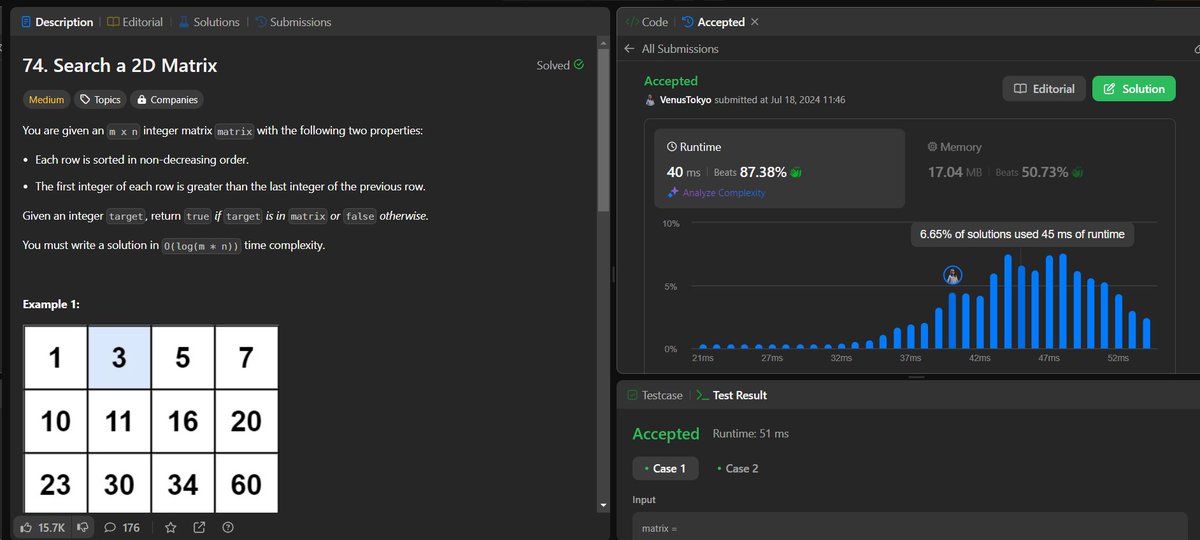This screenshot has height=540, width=1200.
Task: Click the dislike thumbs-down icon
Action: pos(83,527)
